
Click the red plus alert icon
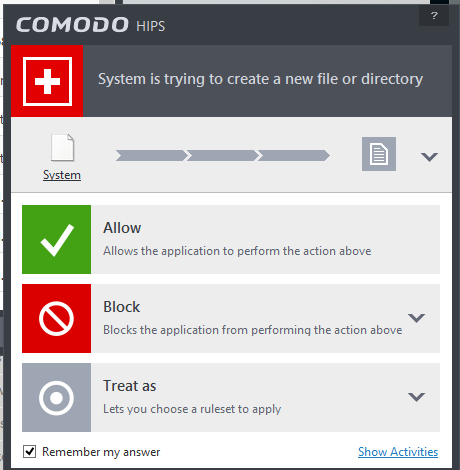(x=47, y=81)
